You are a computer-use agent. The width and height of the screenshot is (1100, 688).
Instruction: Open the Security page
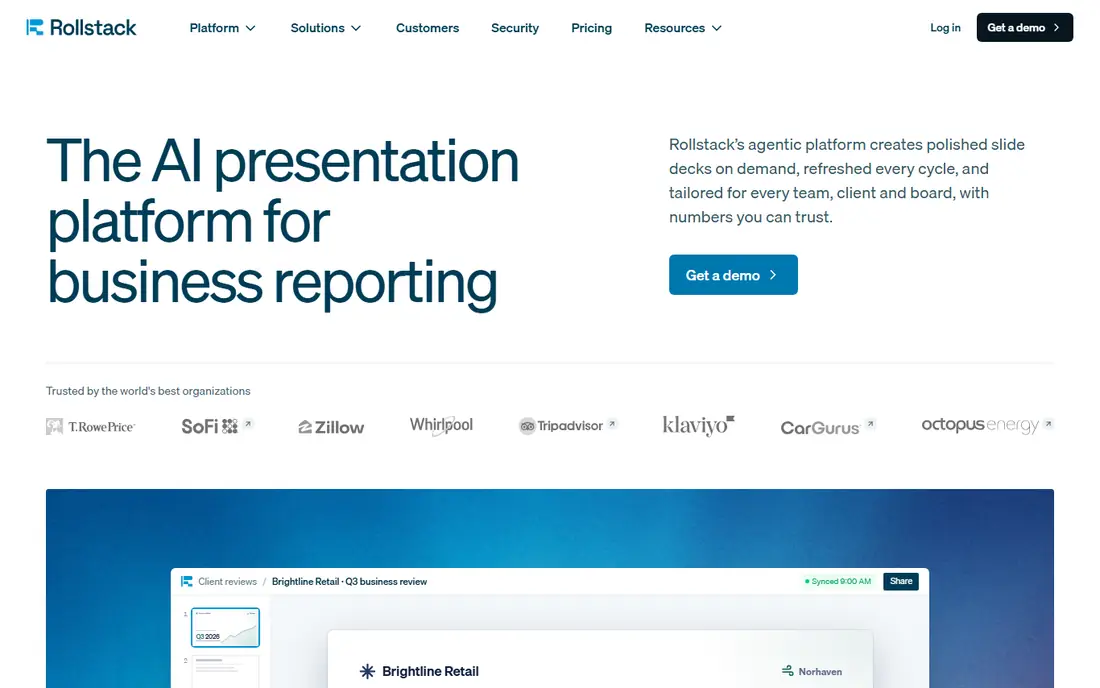pos(515,28)
